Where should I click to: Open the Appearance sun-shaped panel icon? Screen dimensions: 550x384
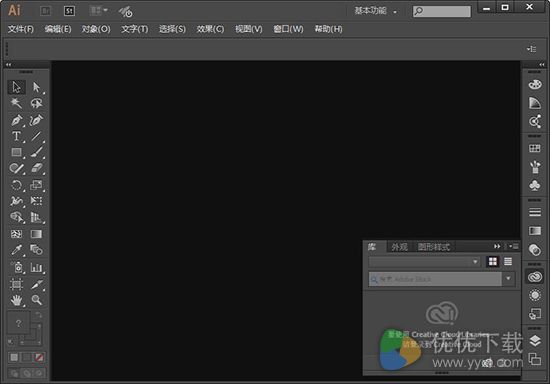tap(535, 295)
